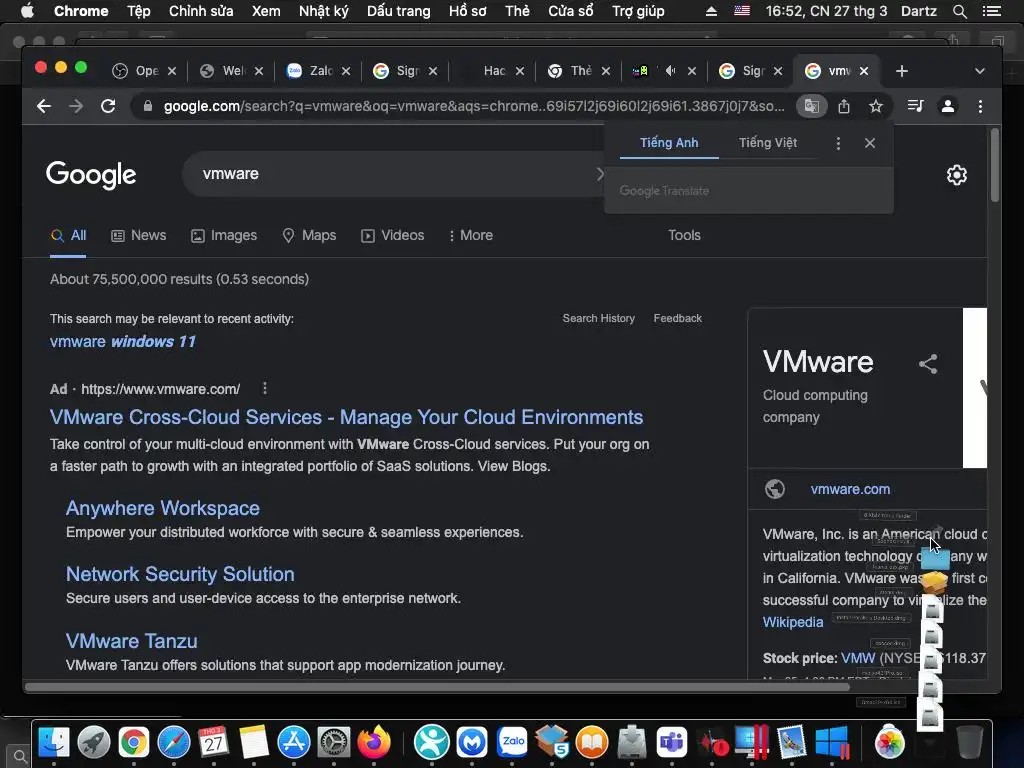Expand the More search filters dropdown
Screen dimensions: 1024x768
click(x=471, y=235)
